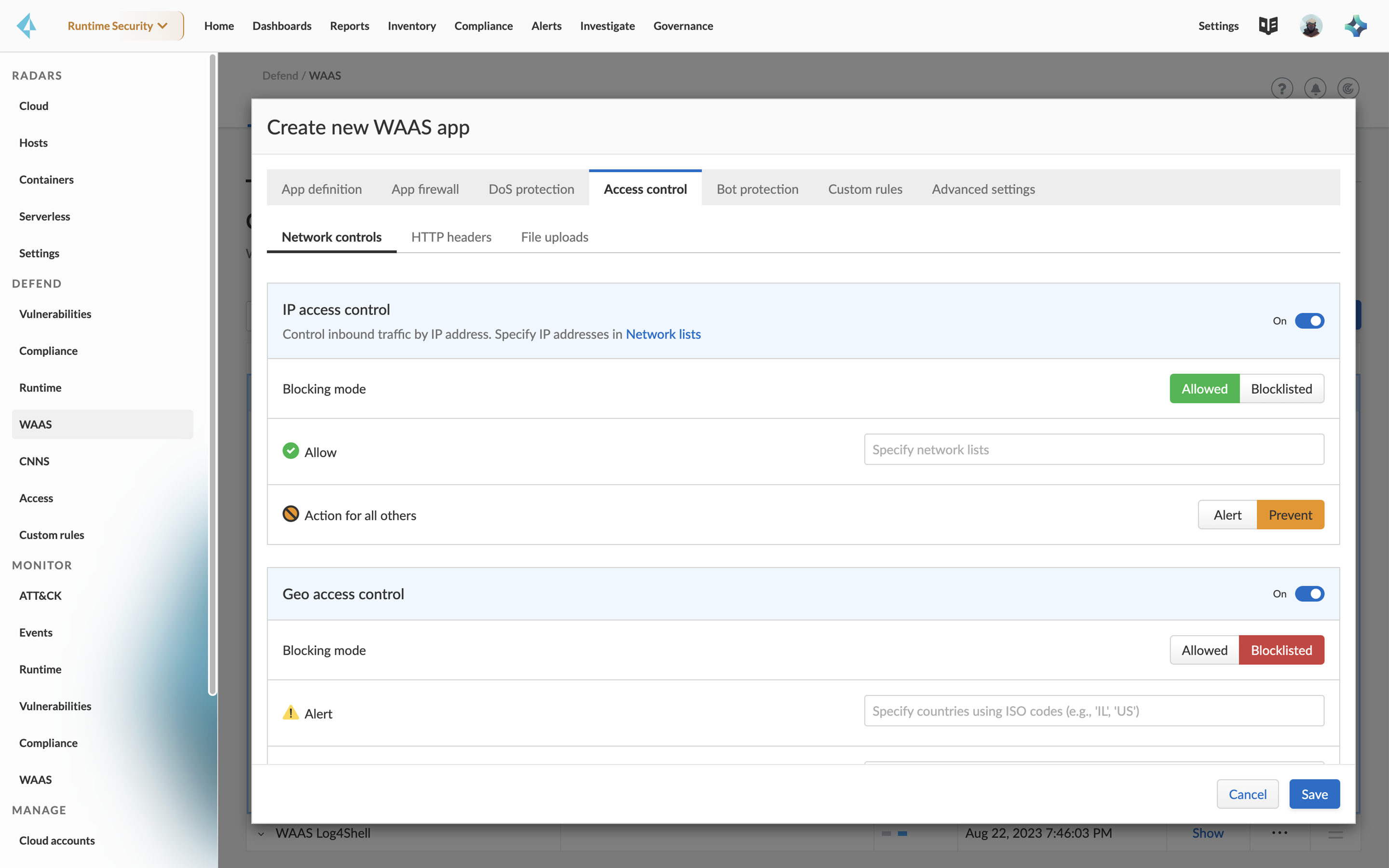
Task: Open the HTTP headers sub-tab
Action: point(451,237)
